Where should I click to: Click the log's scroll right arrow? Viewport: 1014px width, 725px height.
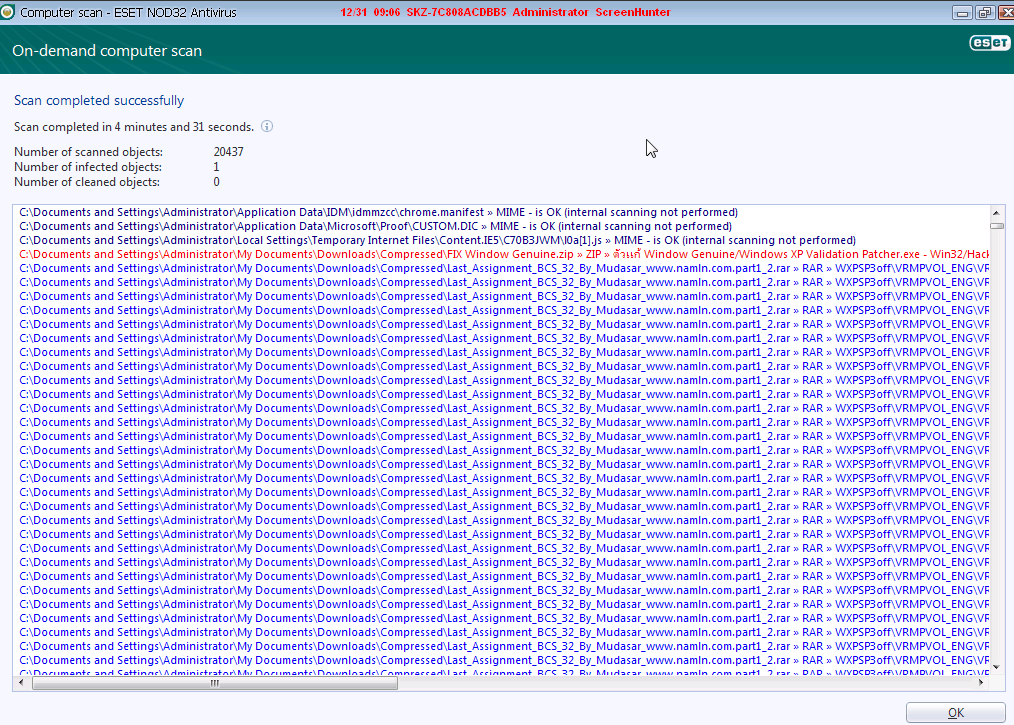tap(981, 682)
